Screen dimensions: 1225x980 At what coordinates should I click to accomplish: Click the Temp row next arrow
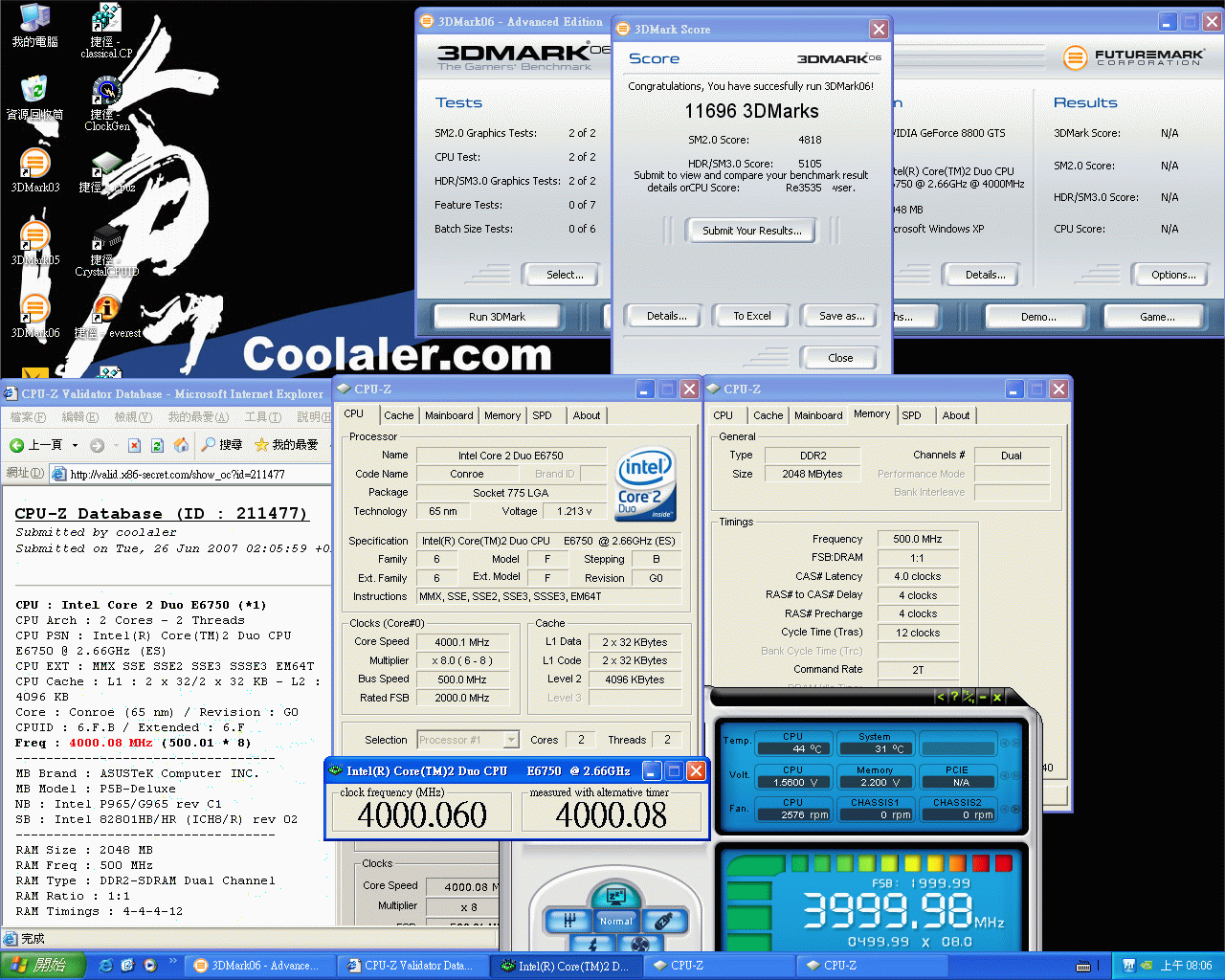(x=1014, y=744)
